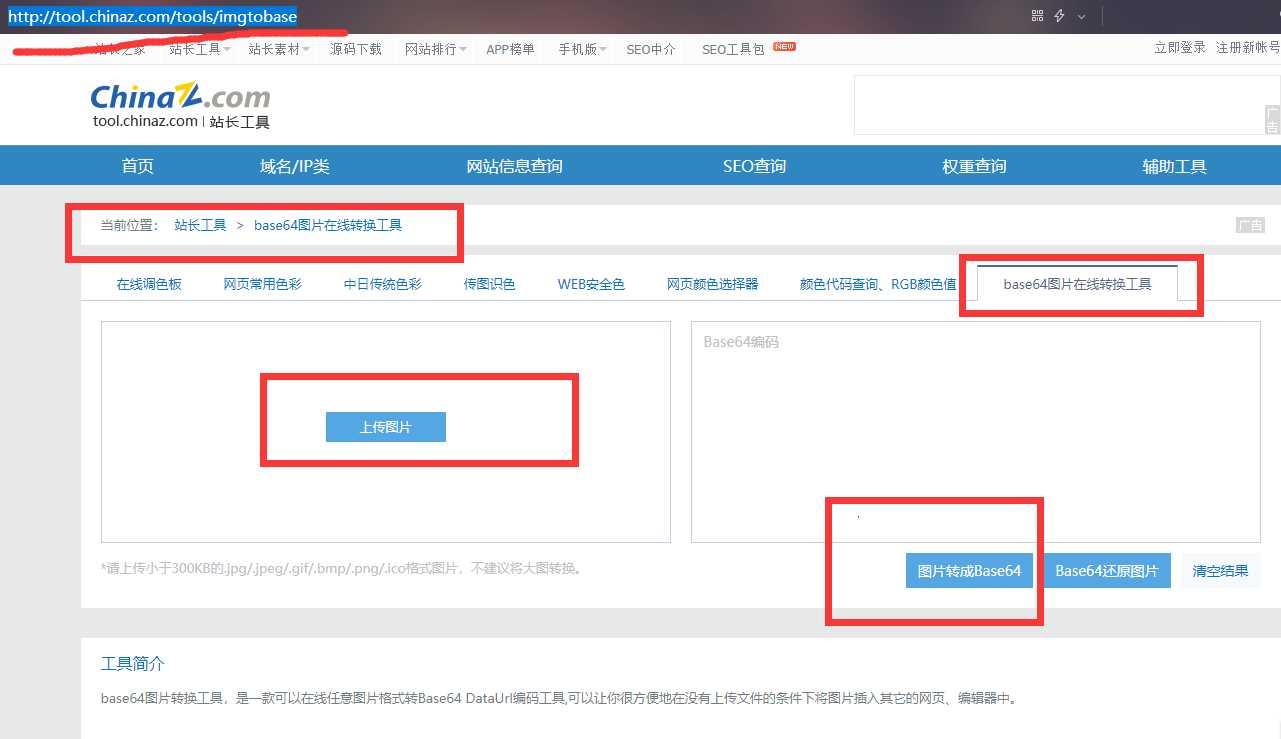Image resolution: width=1281 pixels, height=739 pixels.
Task: Open the 域名/IP类 navigation menu
Action: pos(295,166)
